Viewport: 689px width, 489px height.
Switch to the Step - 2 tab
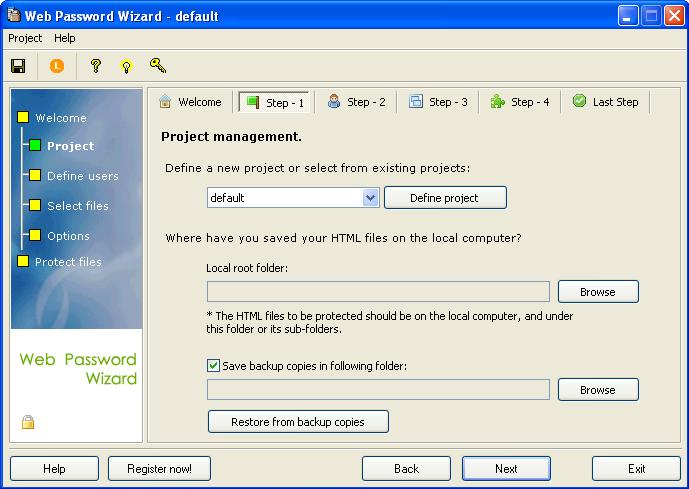[356, 102]
